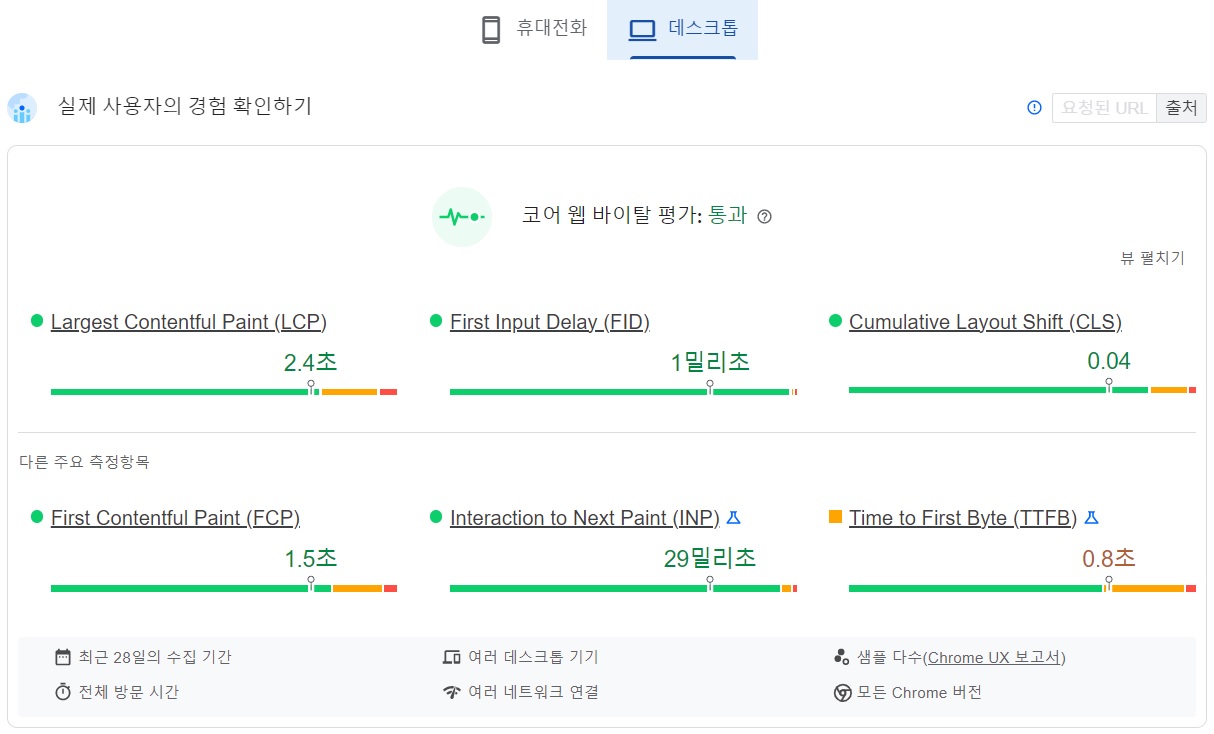Click the calendar icon beside 최근 28일
The image size is (1214, 734).
tap(60, 657)
